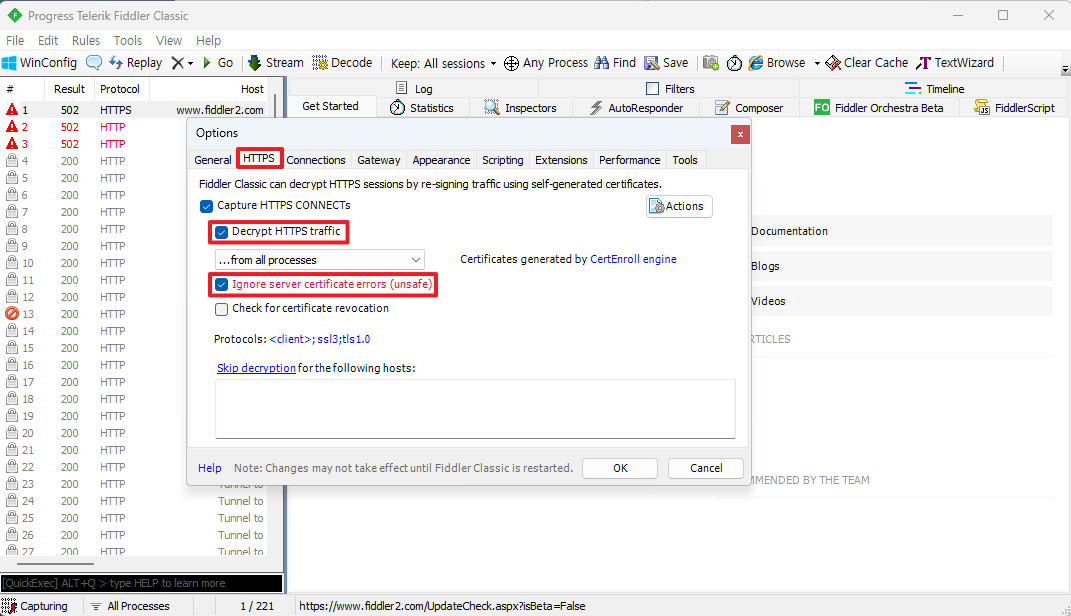The width and height of the screenshot is (1071, 616).
Task: Click the Go resume button
Action: (x=218, y=63)
